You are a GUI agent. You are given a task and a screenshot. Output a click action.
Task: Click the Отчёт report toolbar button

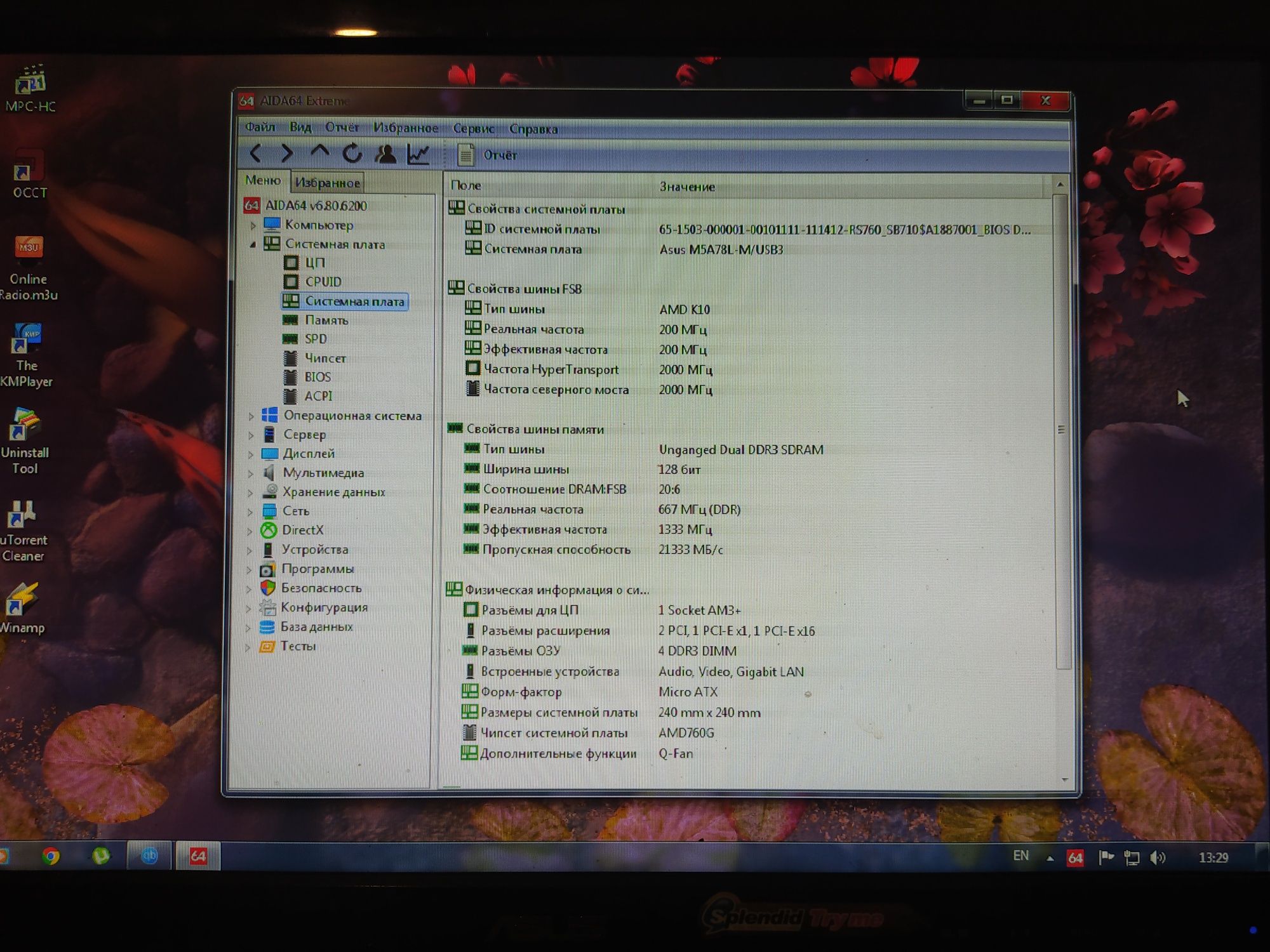[x=488, y=155]
